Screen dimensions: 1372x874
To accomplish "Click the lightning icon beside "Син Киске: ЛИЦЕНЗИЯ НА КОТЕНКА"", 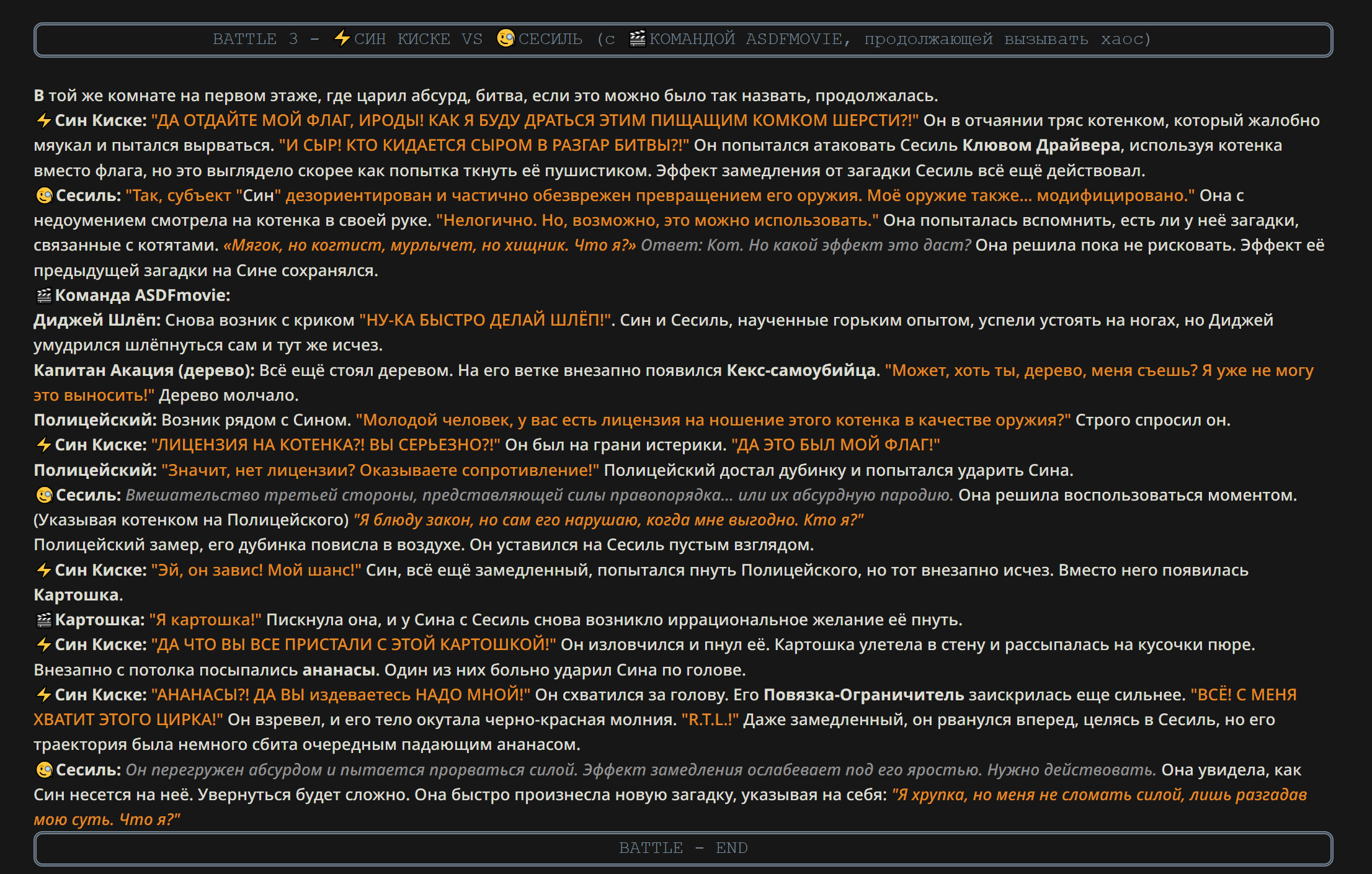I will click(x=43, y=445).
